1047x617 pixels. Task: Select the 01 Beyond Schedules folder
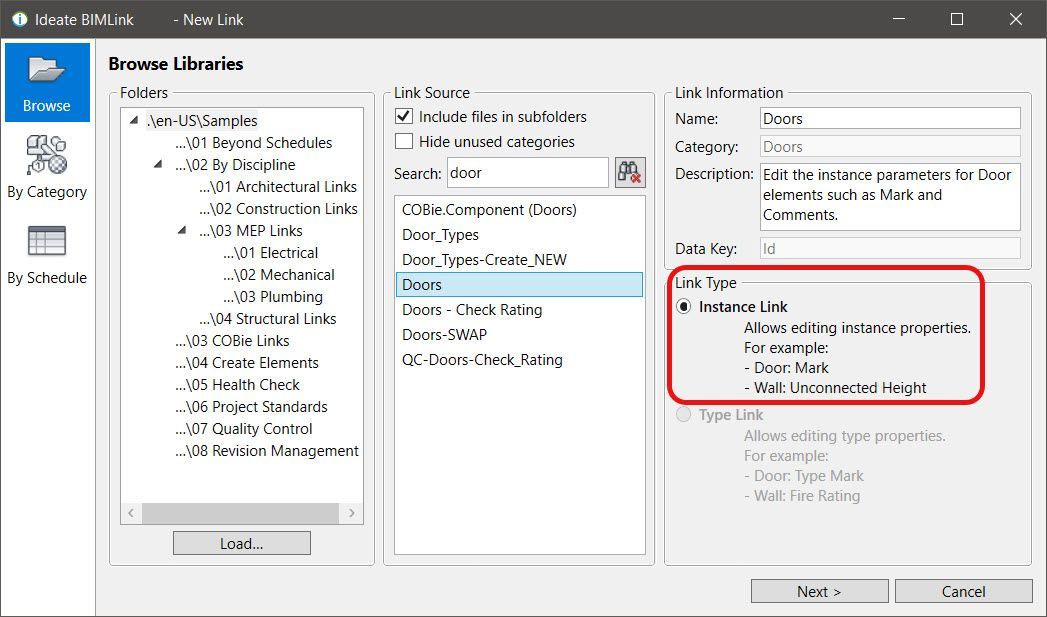click(x=254, y=143)
